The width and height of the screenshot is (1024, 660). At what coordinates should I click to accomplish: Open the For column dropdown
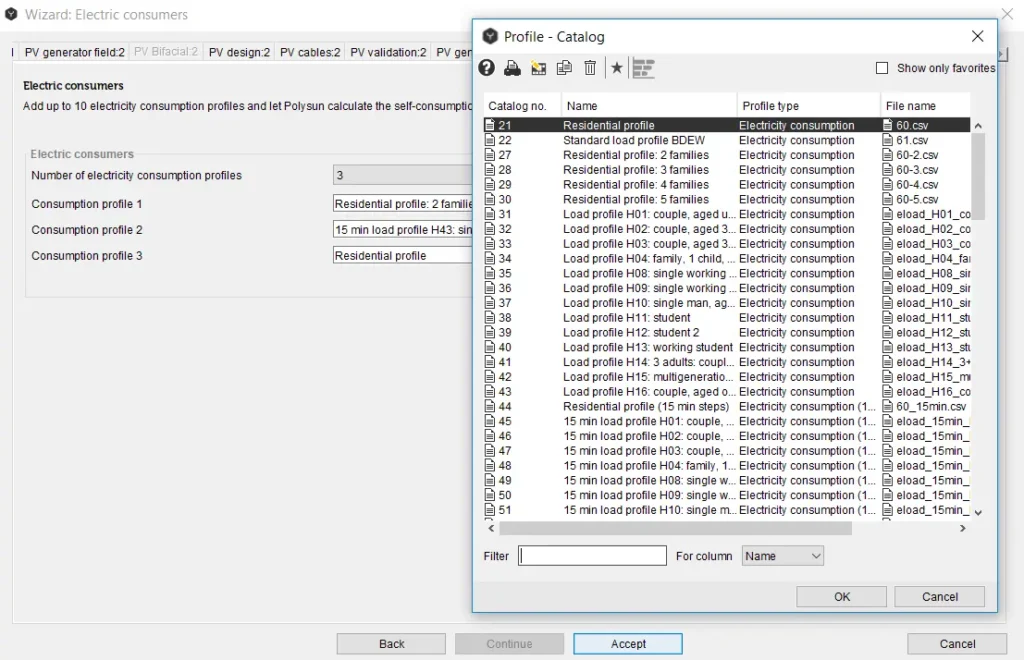click(x=782, y=556)
